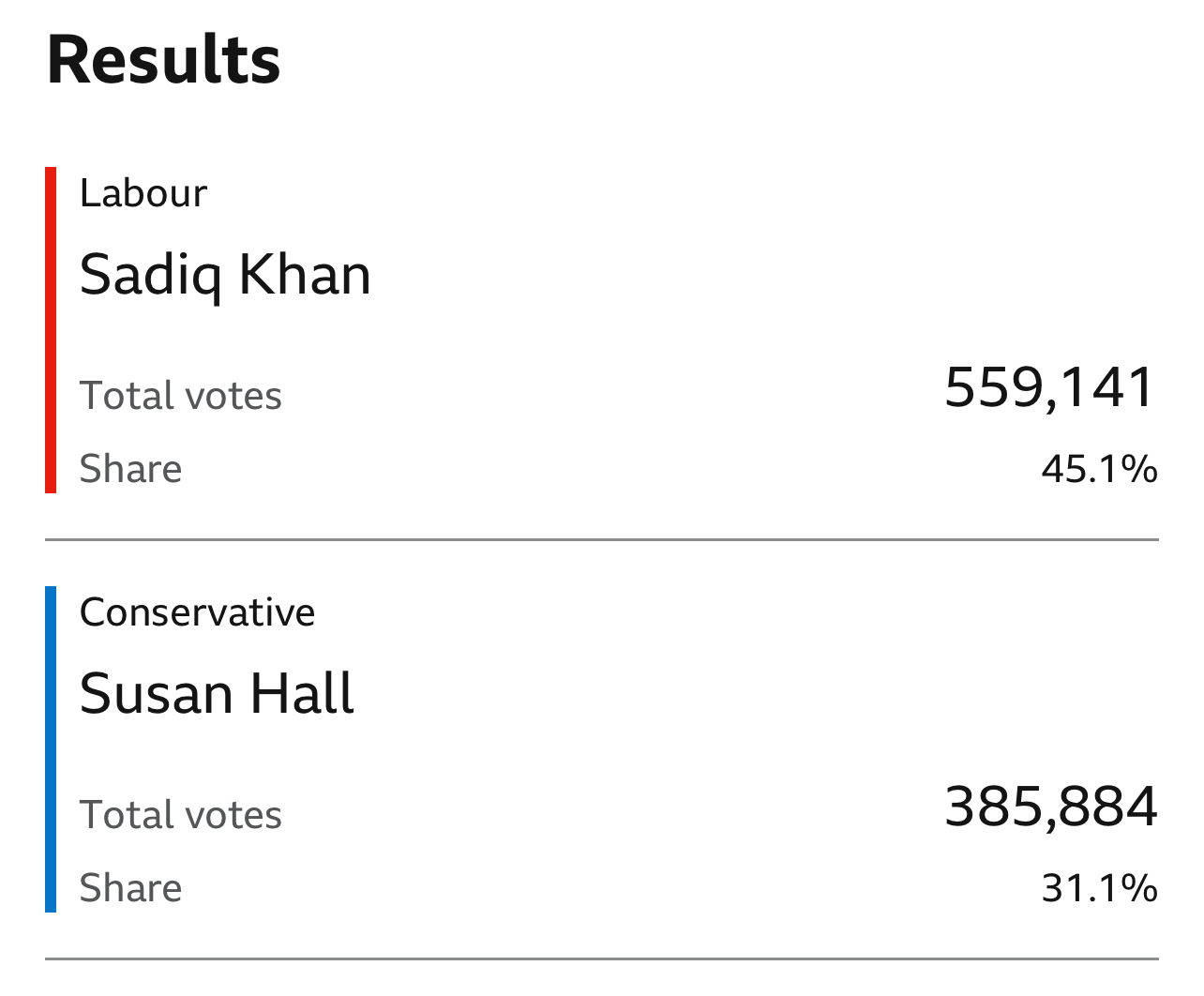Select the 385,884 vote count
This screenshot has width=1204, height=996.
[x=1051, y=807]
